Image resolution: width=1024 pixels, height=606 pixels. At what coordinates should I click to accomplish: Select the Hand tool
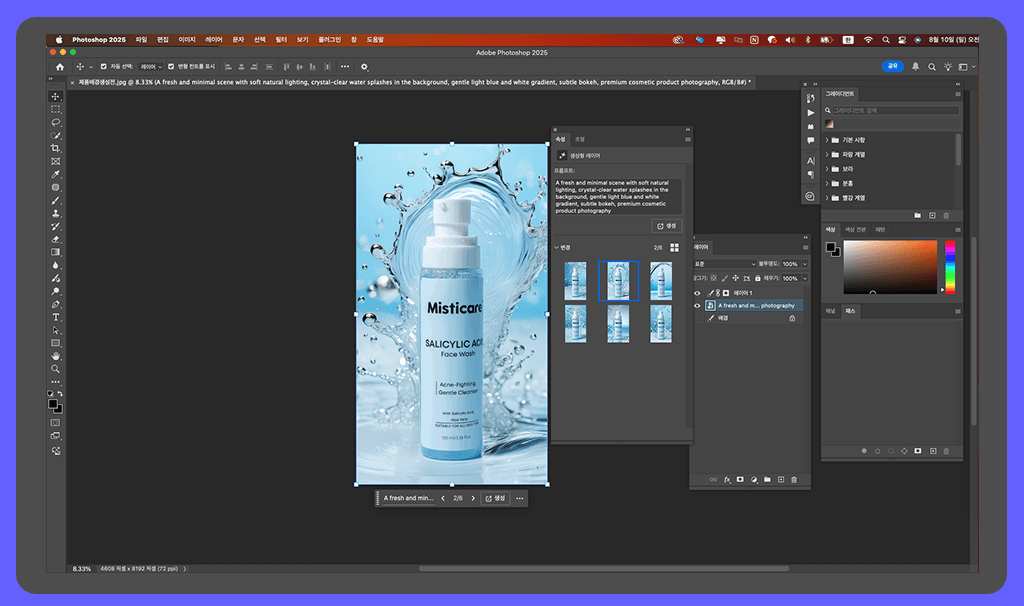pyautogui.click(x=56, y=356)
